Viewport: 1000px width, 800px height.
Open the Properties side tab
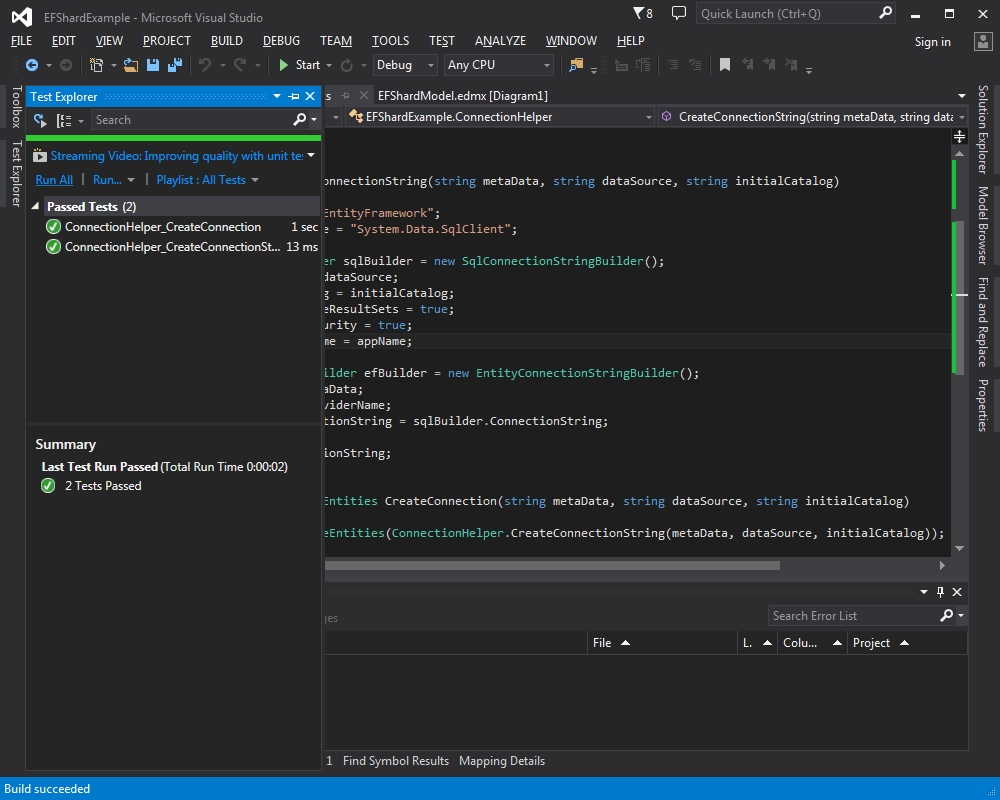pyautogui.click(x=983, y=405)
